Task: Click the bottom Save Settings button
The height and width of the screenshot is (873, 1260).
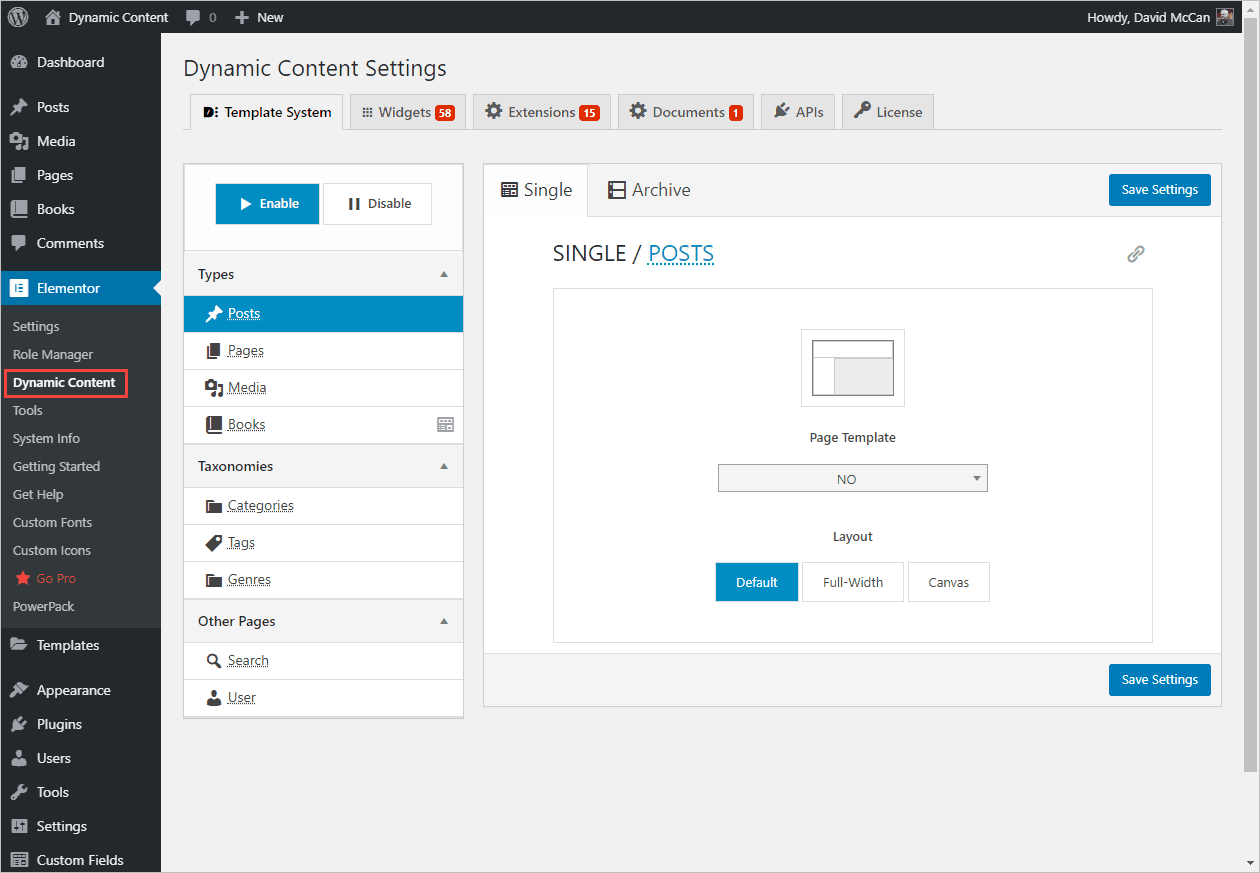Action: [x=1160, y=680]
